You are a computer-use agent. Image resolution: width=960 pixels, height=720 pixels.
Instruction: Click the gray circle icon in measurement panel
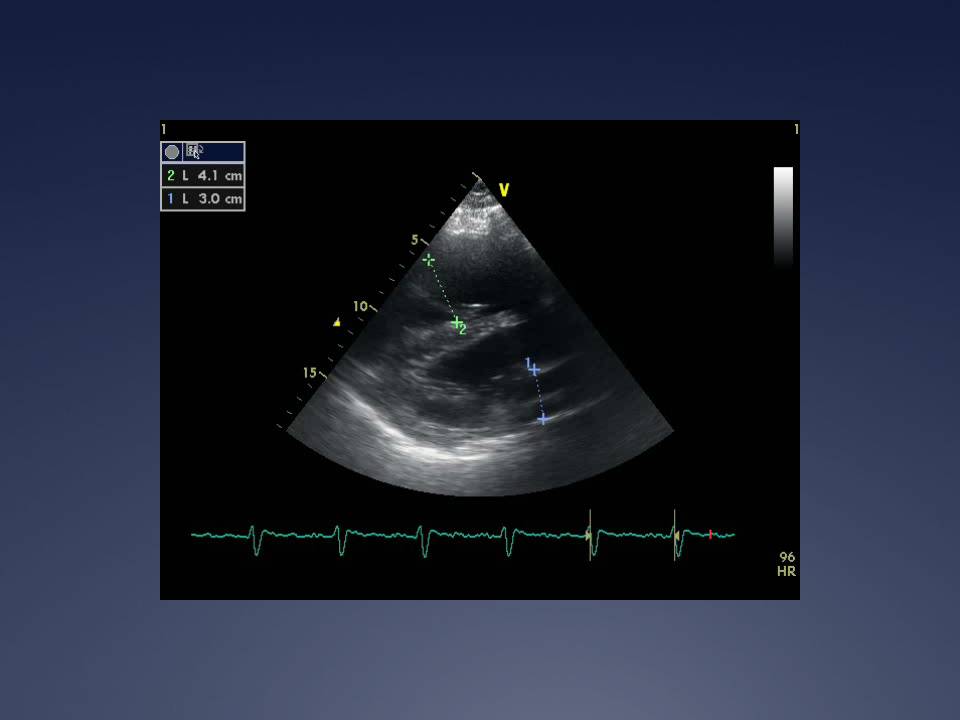[172, 152]
